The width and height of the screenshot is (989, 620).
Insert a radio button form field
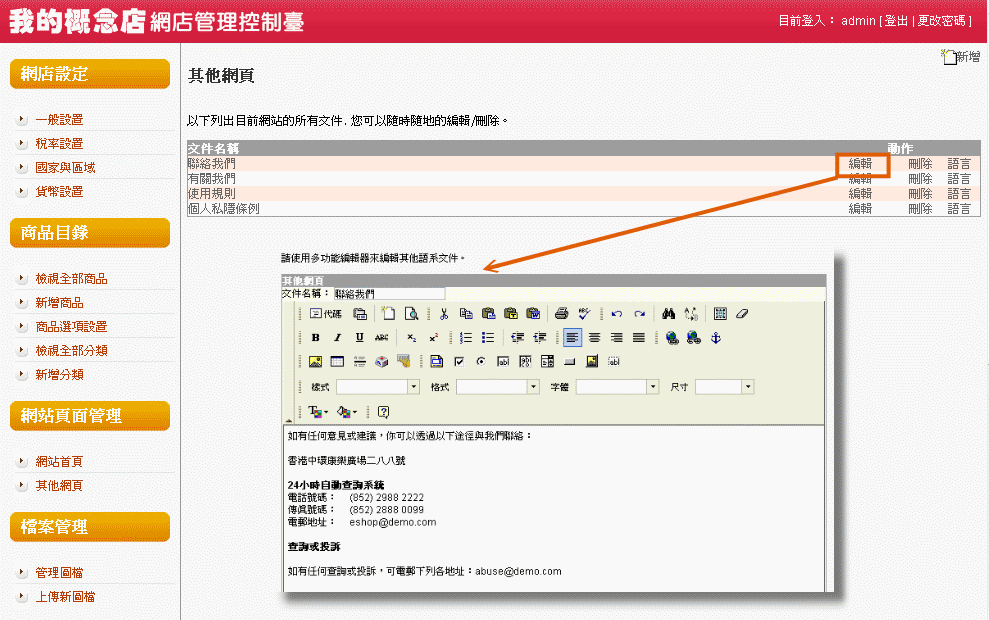(481, 362)
